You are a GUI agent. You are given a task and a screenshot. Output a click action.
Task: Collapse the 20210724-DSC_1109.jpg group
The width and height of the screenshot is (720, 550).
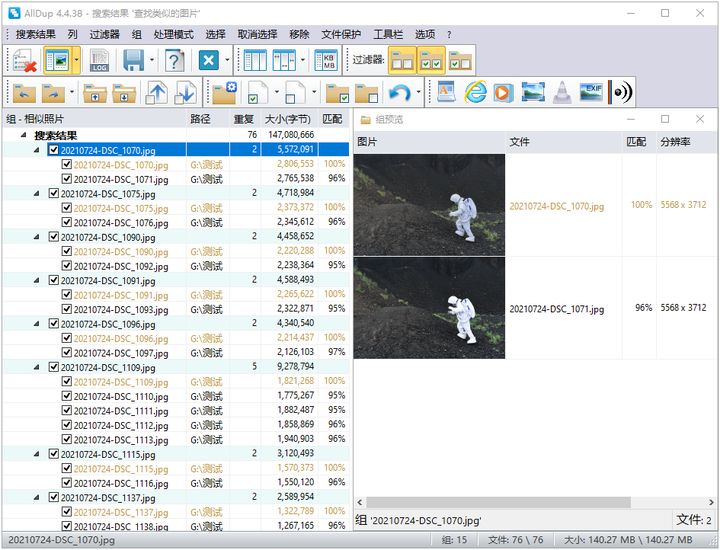tap(38, 367)
